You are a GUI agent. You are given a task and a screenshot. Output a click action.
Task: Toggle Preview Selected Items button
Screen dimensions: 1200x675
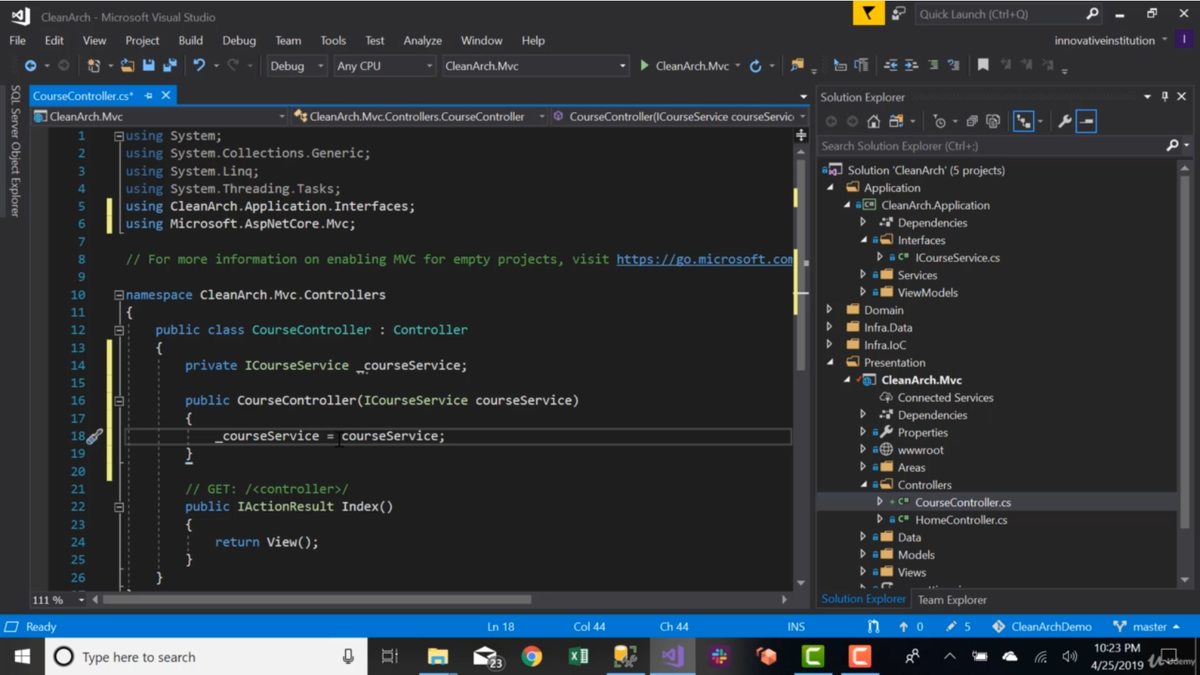click(1086, 121)
